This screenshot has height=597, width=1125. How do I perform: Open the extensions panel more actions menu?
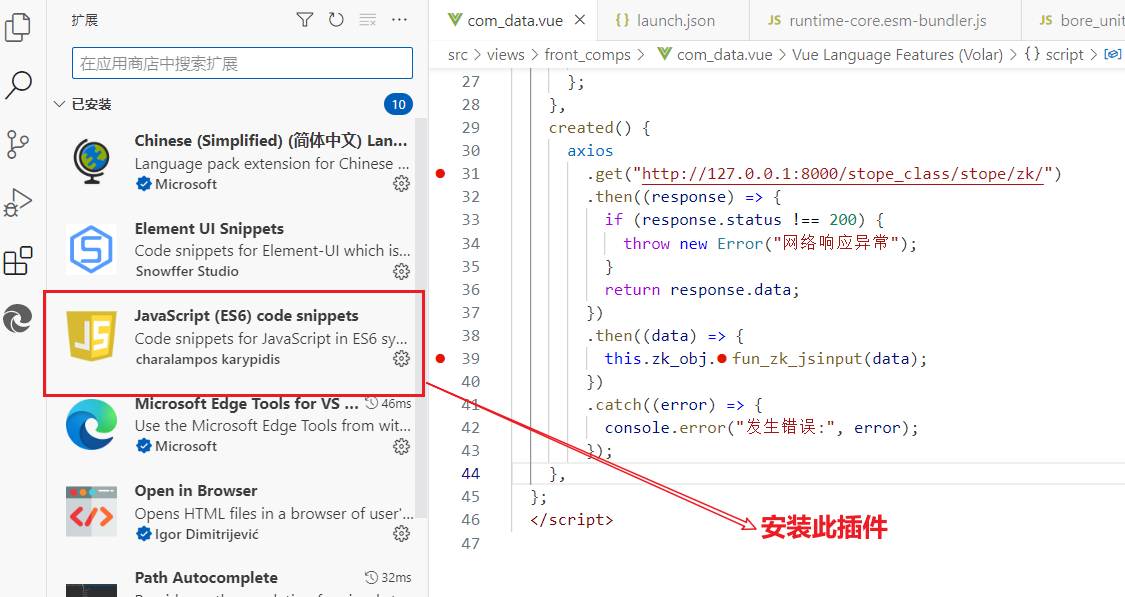coord(400,20)
